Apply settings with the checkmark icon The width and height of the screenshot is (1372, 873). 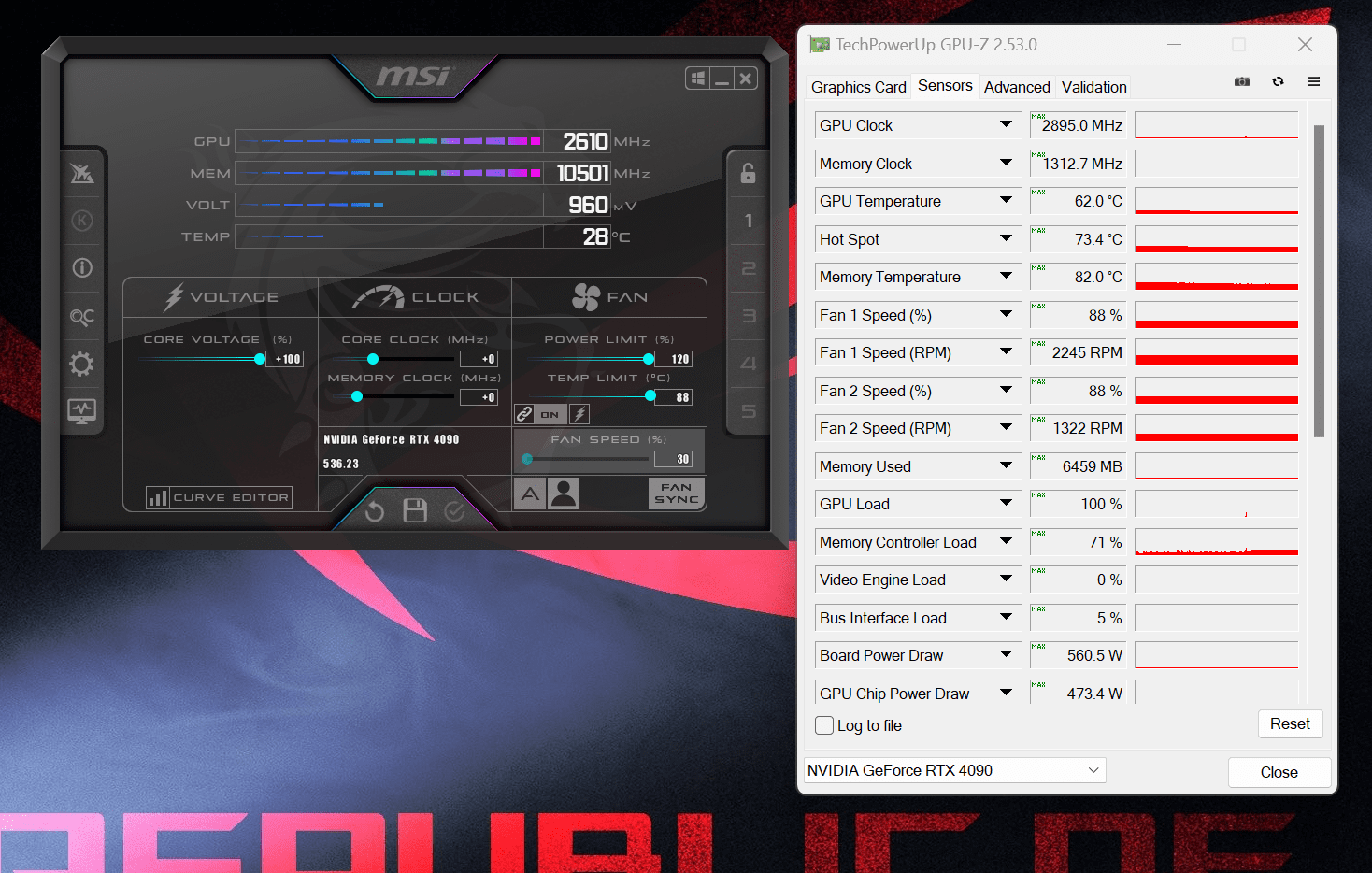coord(454,510)
